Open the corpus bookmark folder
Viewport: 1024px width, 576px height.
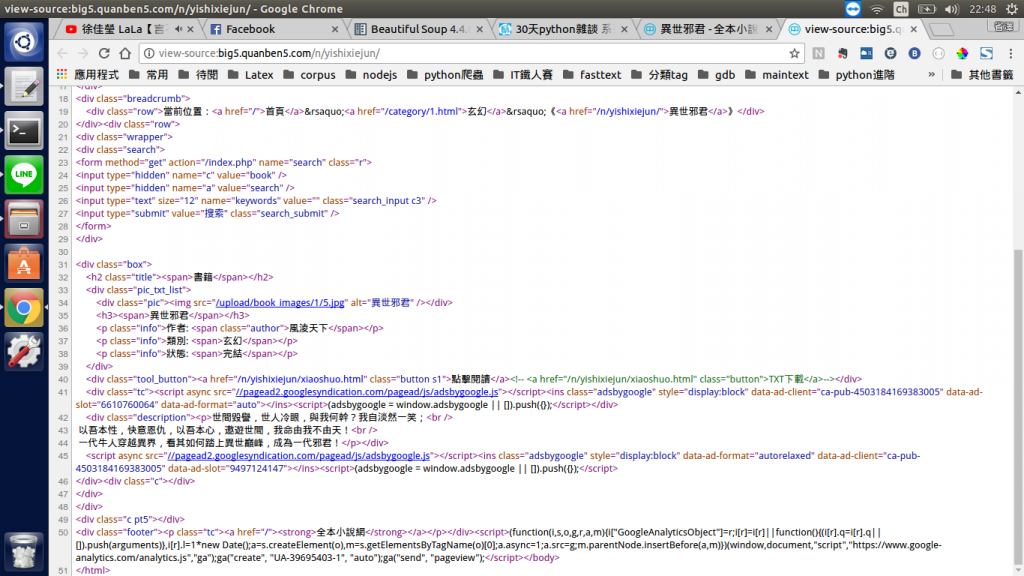click(310, 75)
